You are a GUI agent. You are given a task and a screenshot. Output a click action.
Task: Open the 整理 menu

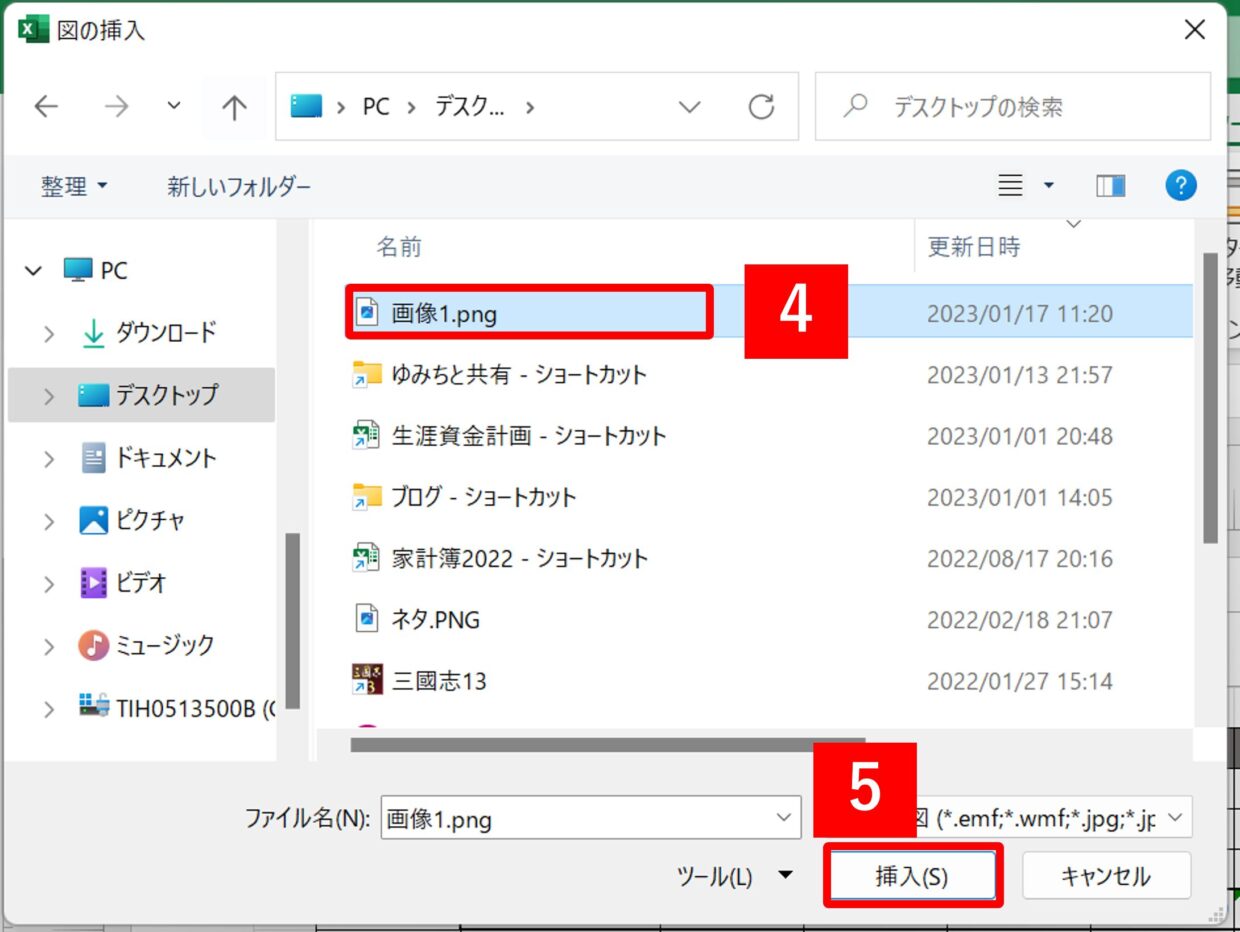coord(74,186)
